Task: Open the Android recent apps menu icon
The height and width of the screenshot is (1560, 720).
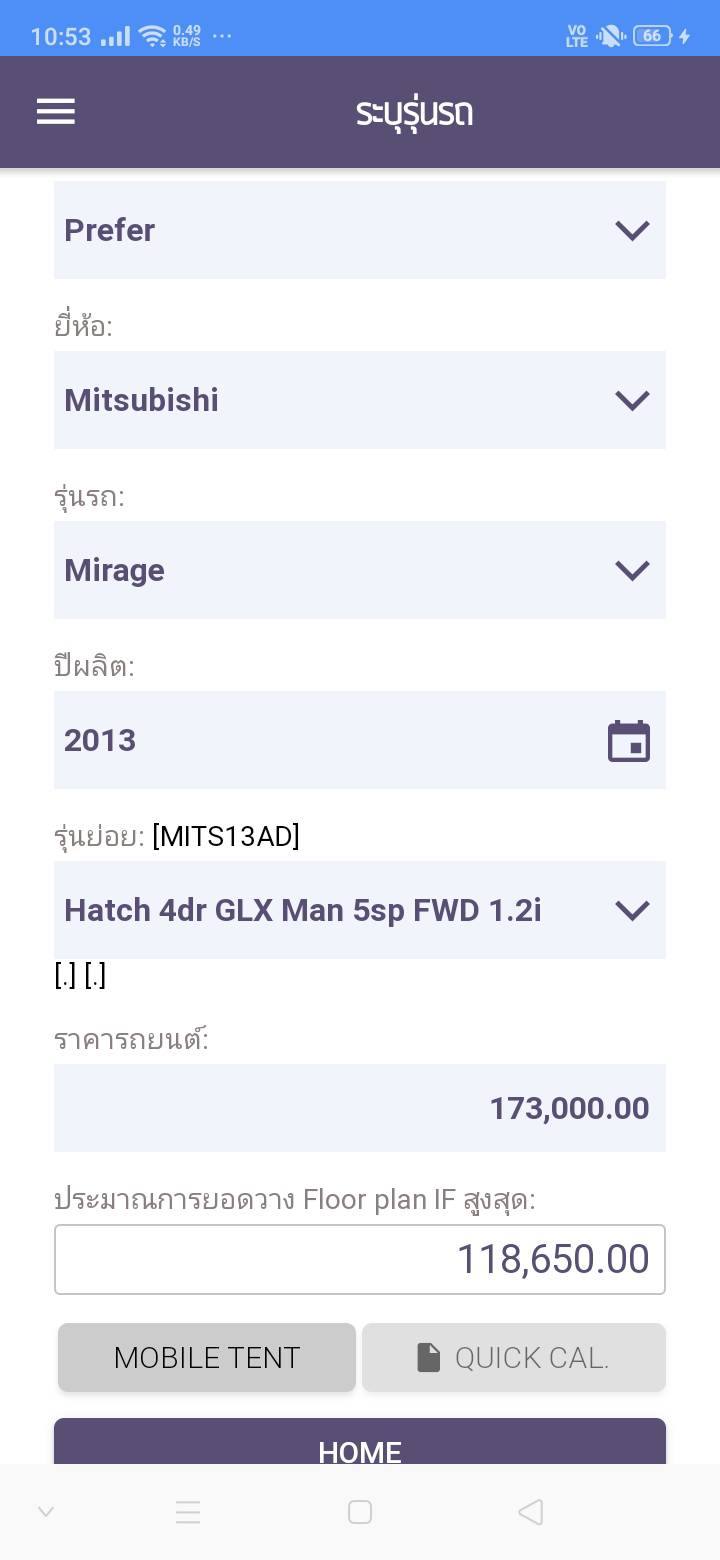Action: point(188,1512)
